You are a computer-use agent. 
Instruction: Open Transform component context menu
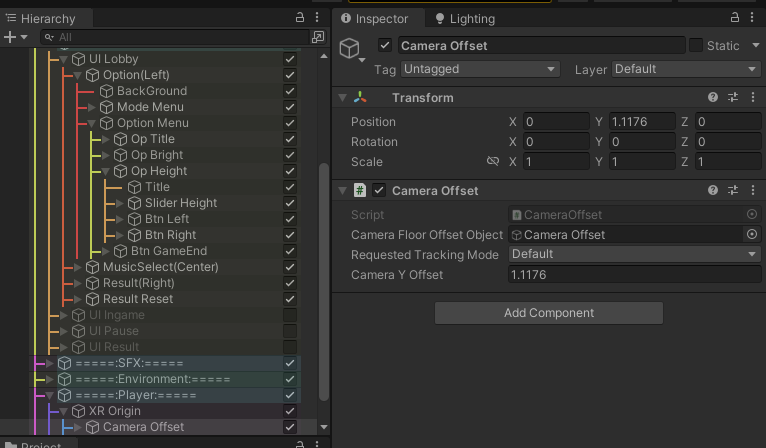(753, 97)
